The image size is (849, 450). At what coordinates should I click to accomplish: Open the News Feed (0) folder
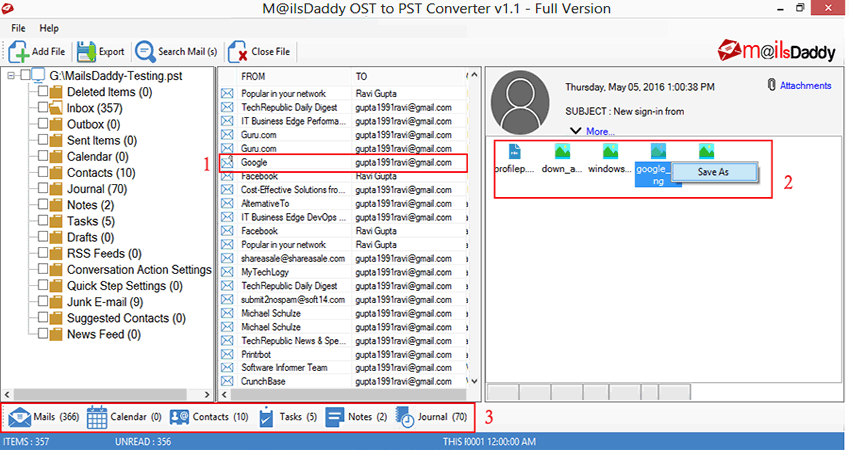[104, 335]
